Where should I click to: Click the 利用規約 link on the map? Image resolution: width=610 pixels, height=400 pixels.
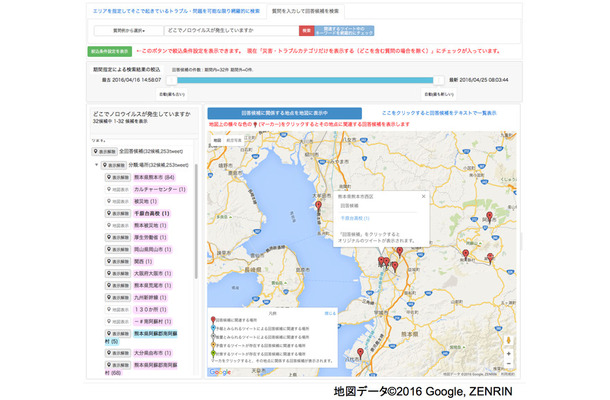(x=507, y=374)
